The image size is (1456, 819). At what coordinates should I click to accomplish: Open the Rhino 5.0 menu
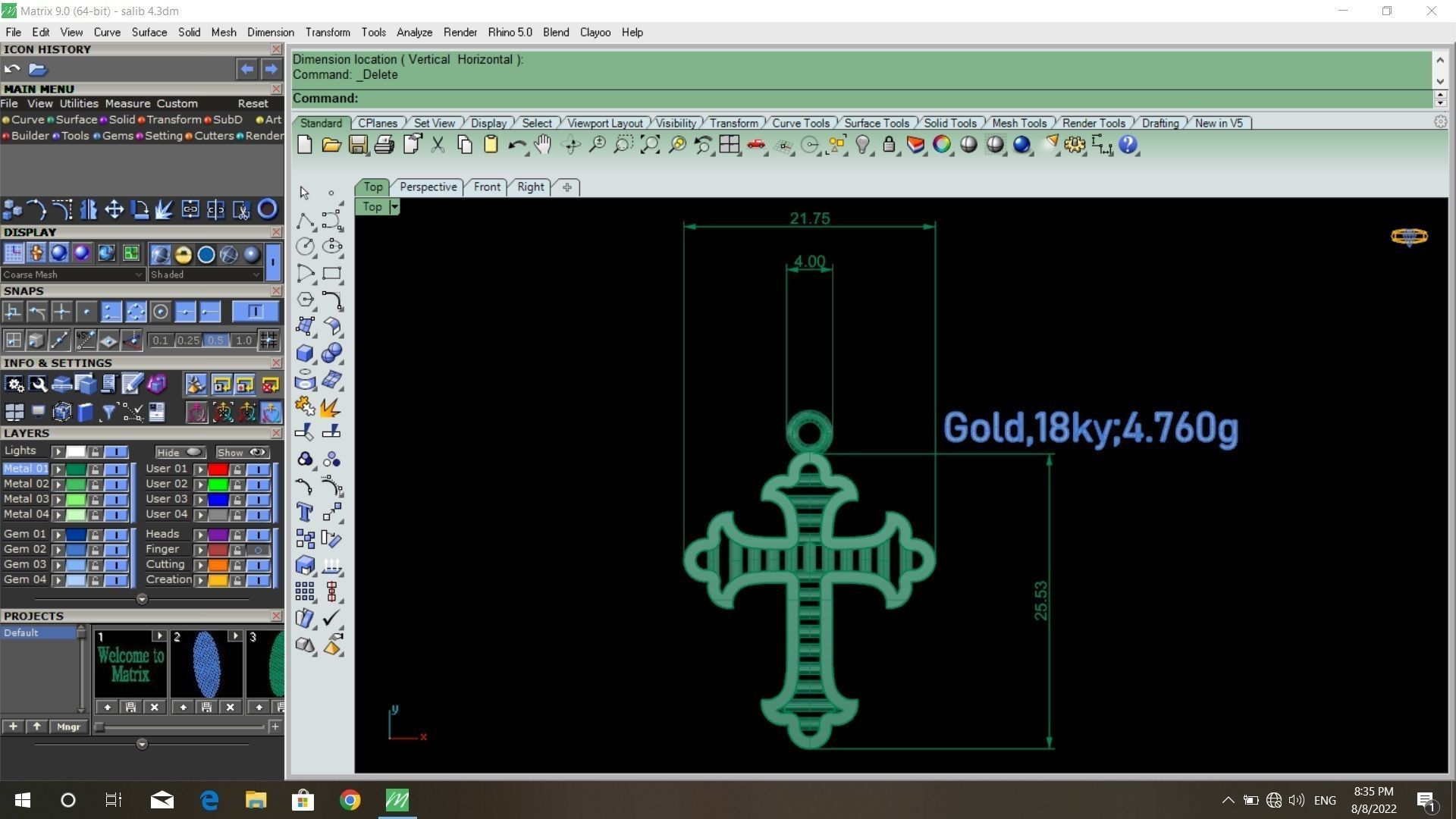coord(510,32)
